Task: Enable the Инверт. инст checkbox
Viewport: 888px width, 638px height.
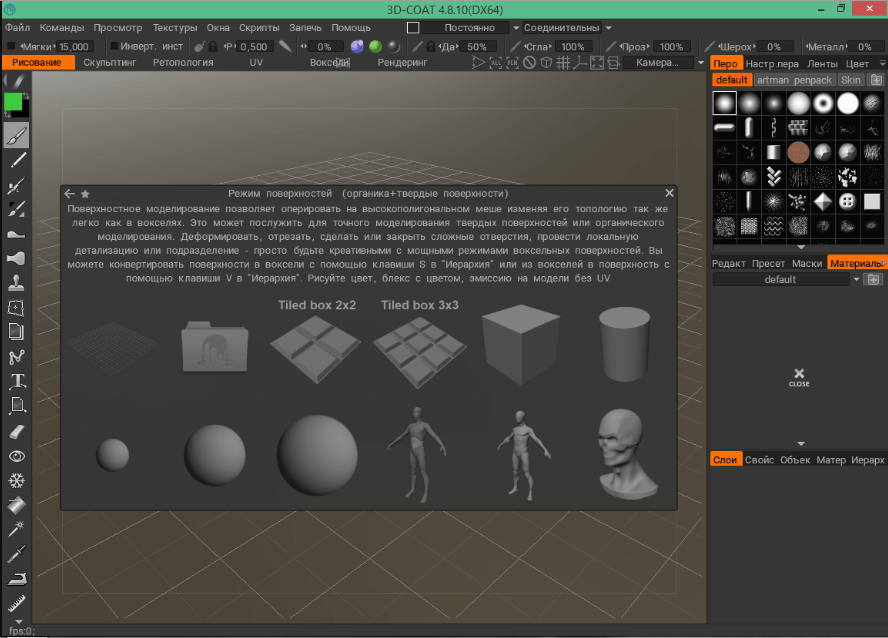Action: click(113, 46)
